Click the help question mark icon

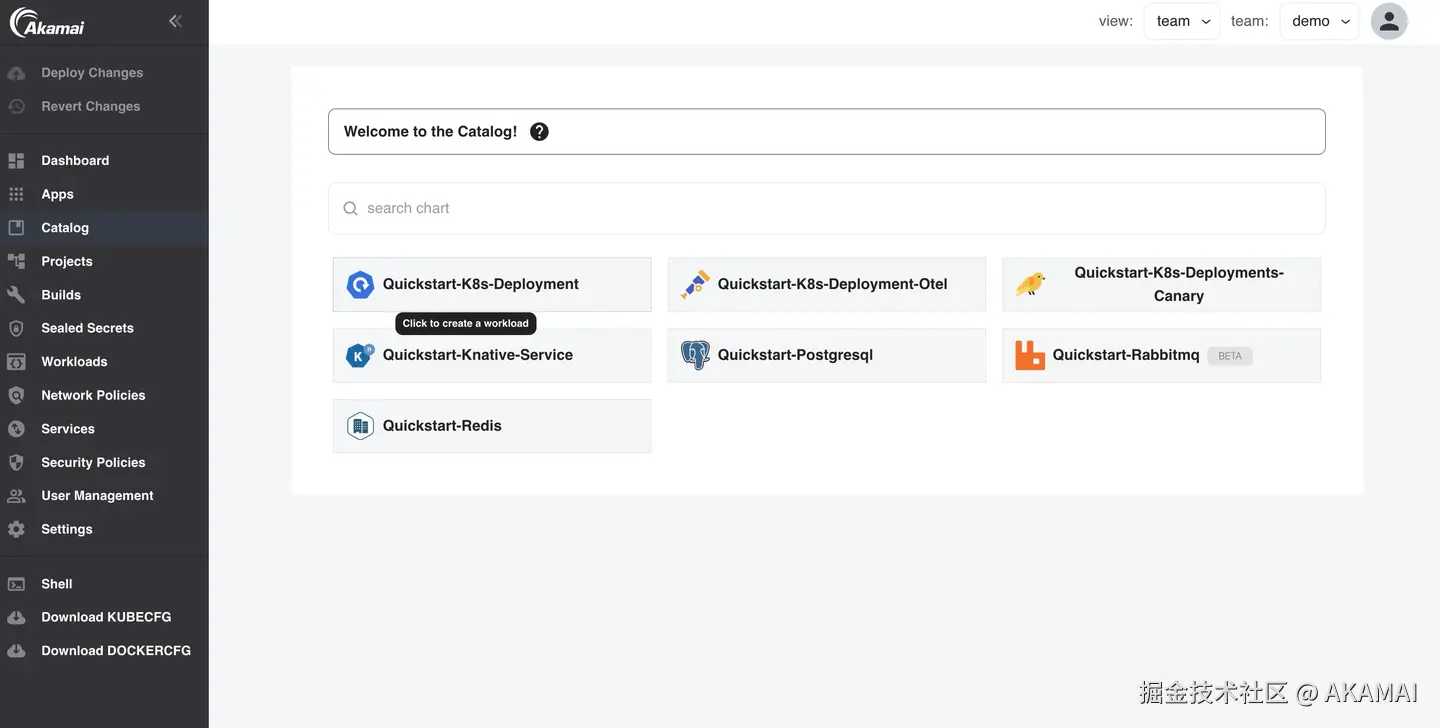[539, 132]
